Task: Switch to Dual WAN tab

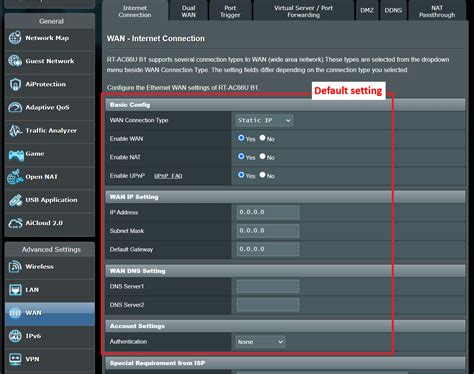Action: (x=189, y=11)
